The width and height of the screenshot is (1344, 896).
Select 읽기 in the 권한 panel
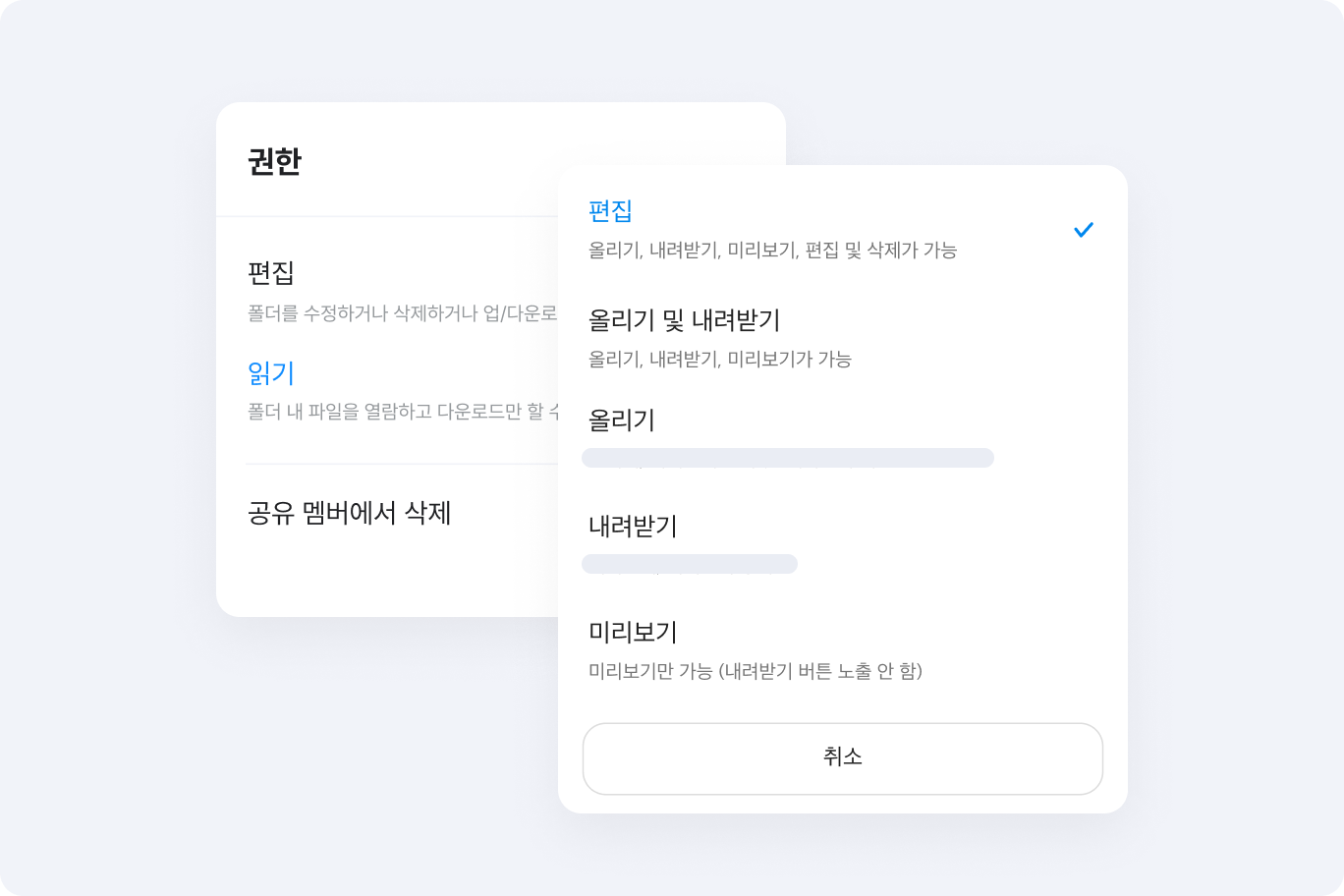click(271, 373)
